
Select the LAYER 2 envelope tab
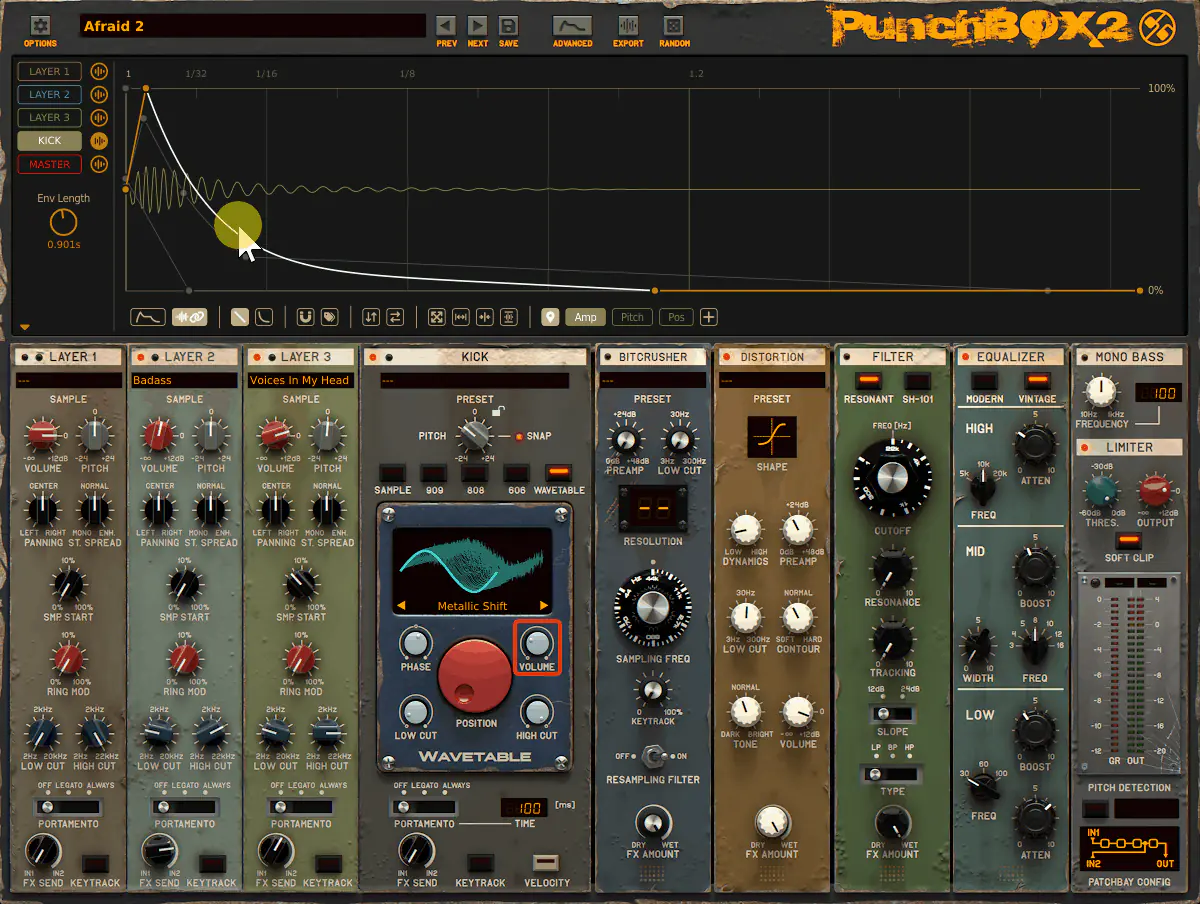[50, 95]
